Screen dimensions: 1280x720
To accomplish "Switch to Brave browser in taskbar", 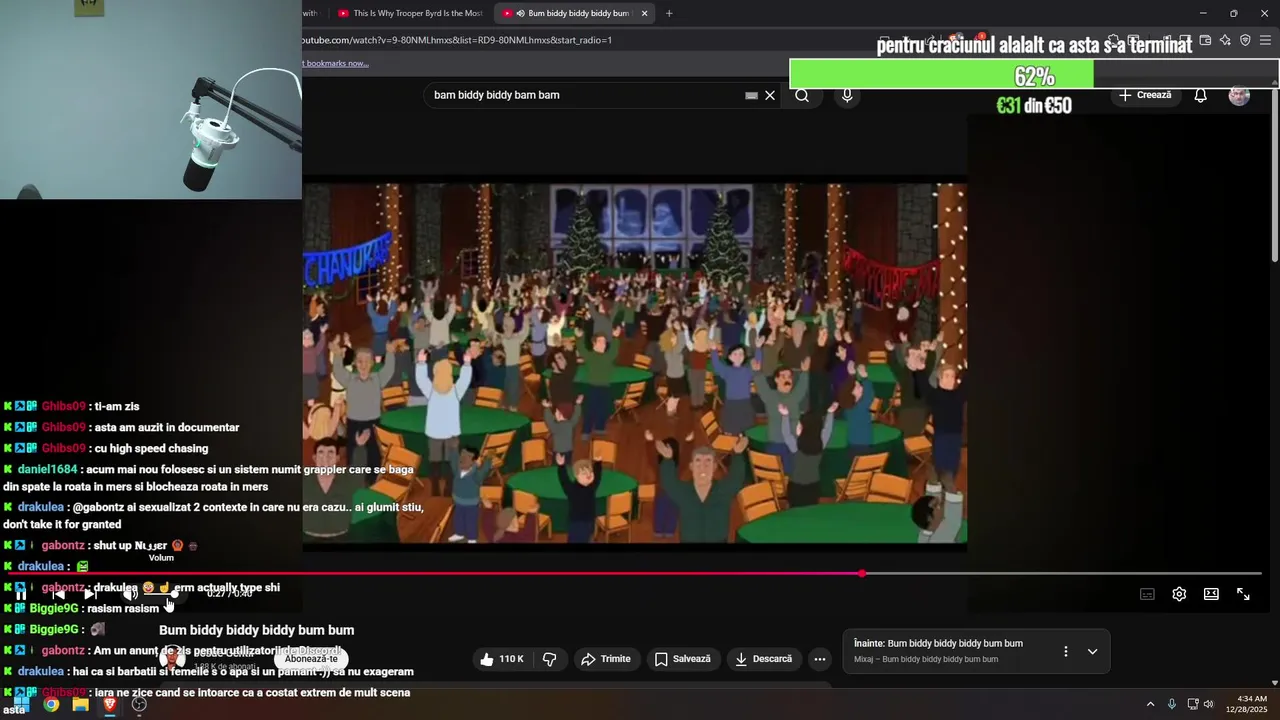I will click(x=110, y=704).
